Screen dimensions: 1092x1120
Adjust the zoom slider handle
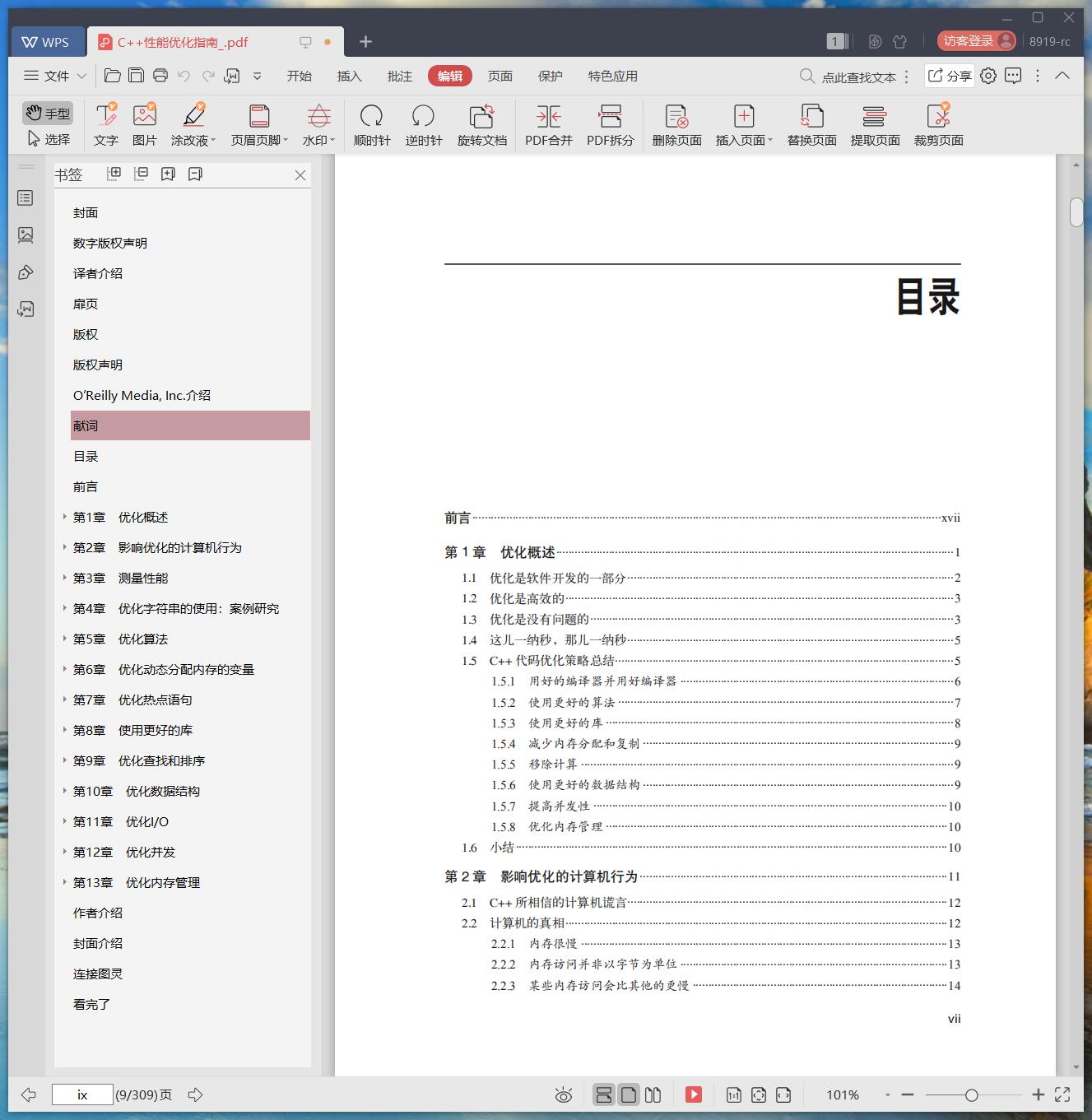point(972,1095)
